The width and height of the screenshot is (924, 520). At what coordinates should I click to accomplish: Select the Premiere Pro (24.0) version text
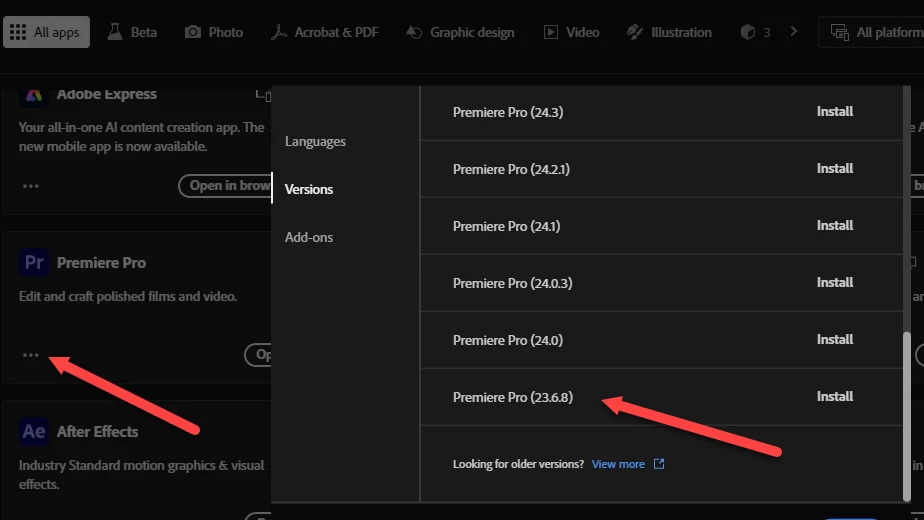[507, 340]
